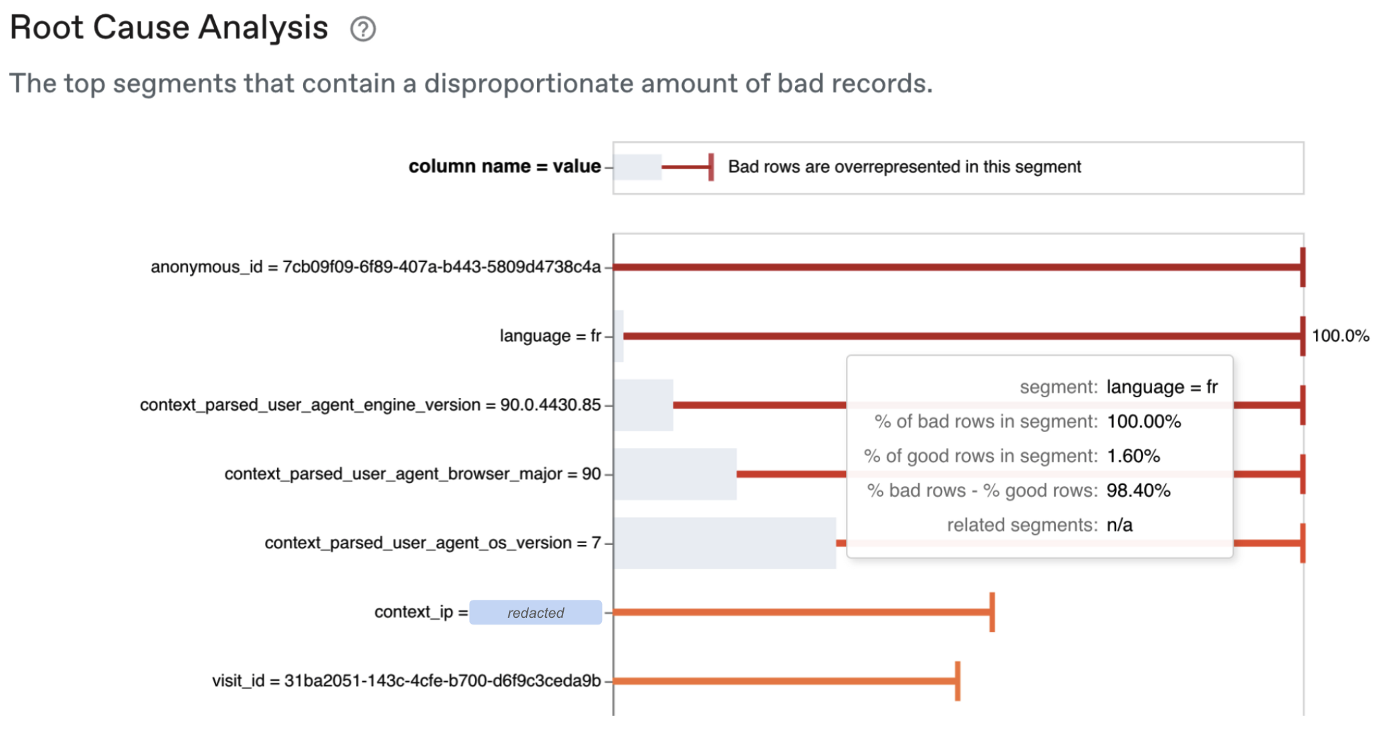Click the orange visit_id bar
Image resolution: width=1400 pixels, height=746 pixels.
point(786,681)
